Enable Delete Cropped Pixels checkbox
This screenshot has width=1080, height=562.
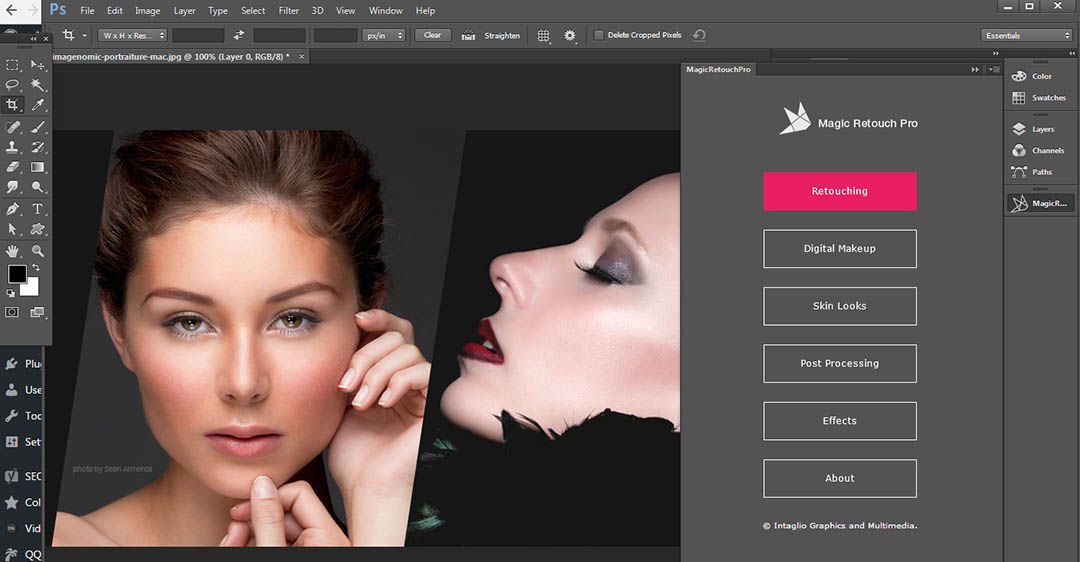click(599, 35)
